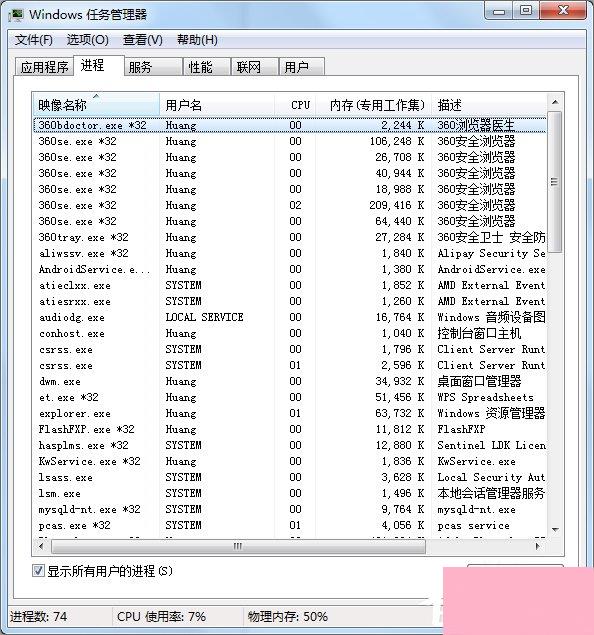
Task: Select the audiodg.exe process
Action: tap(290, 317)
